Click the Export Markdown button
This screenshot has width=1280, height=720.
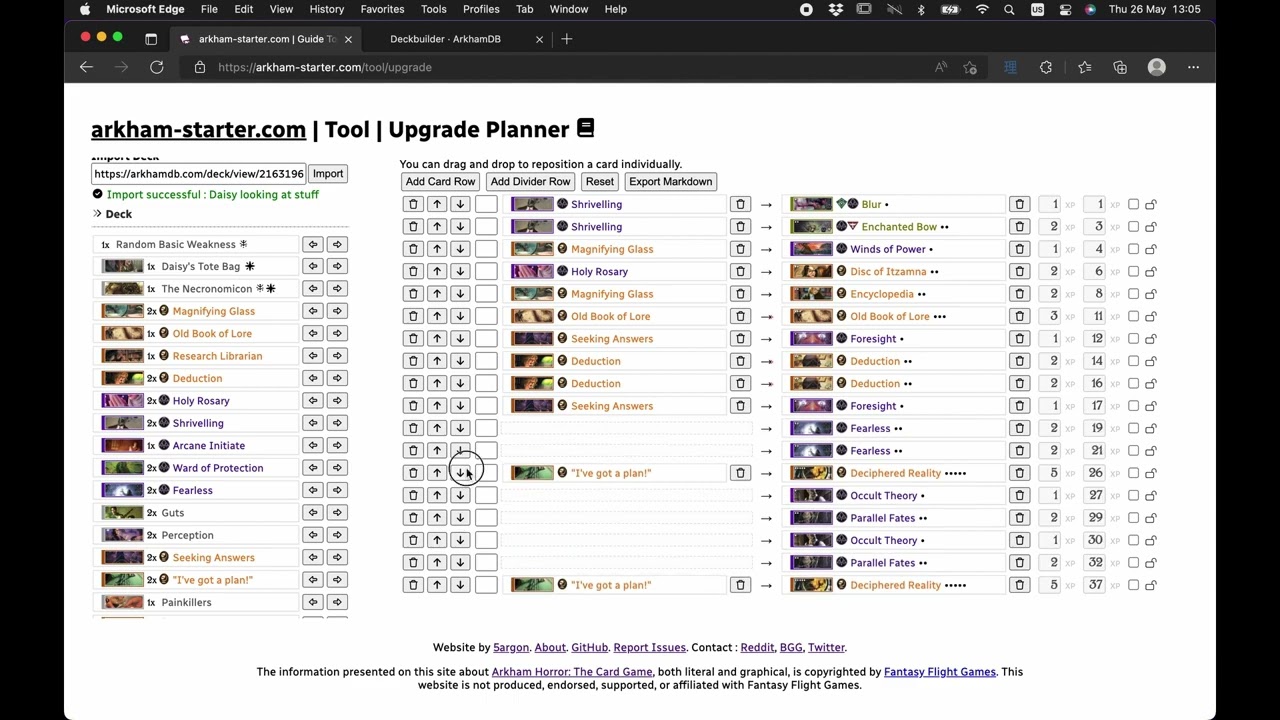point(671,182)
